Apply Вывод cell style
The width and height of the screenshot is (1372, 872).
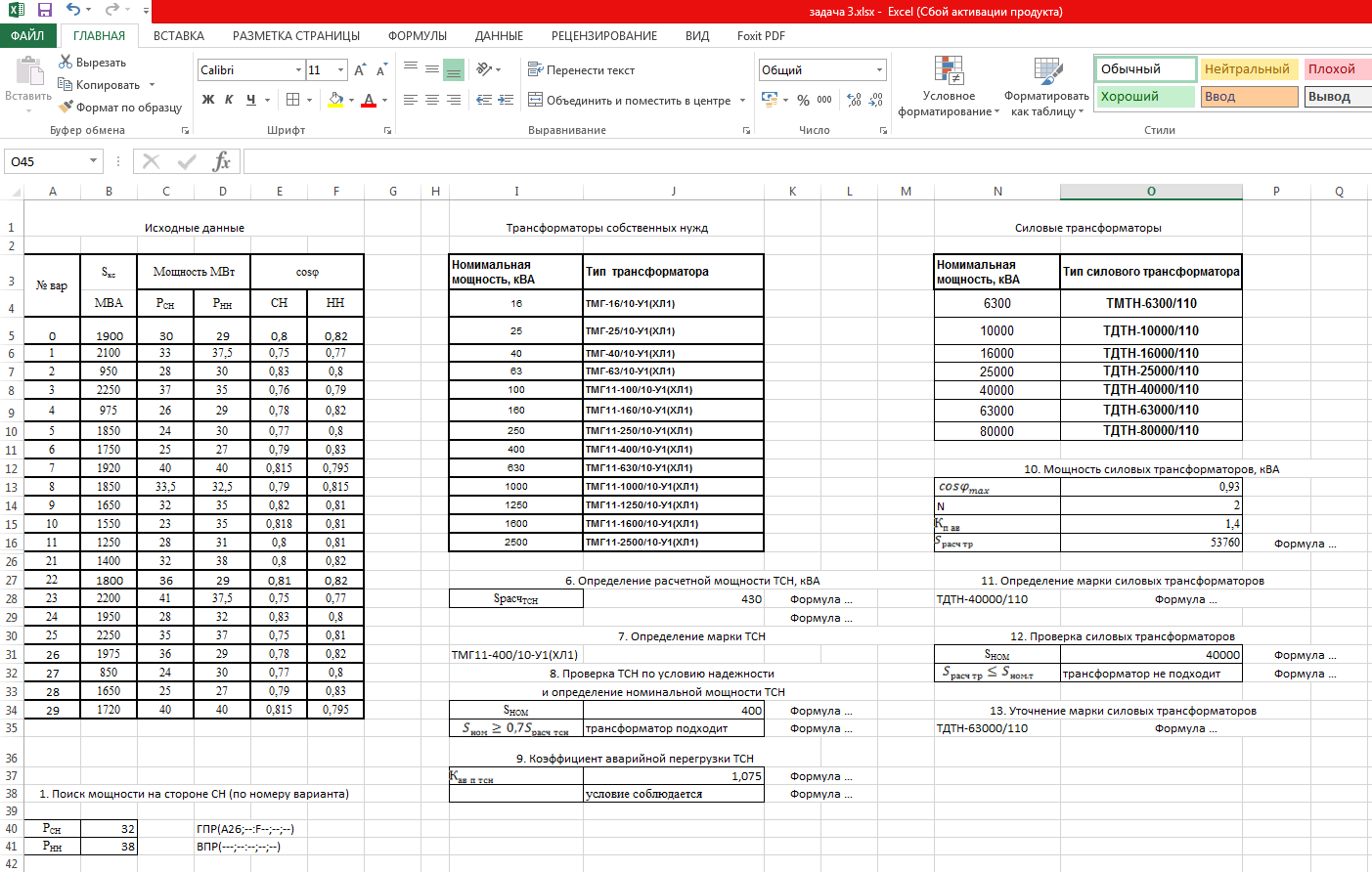(x=1337, y=97)
